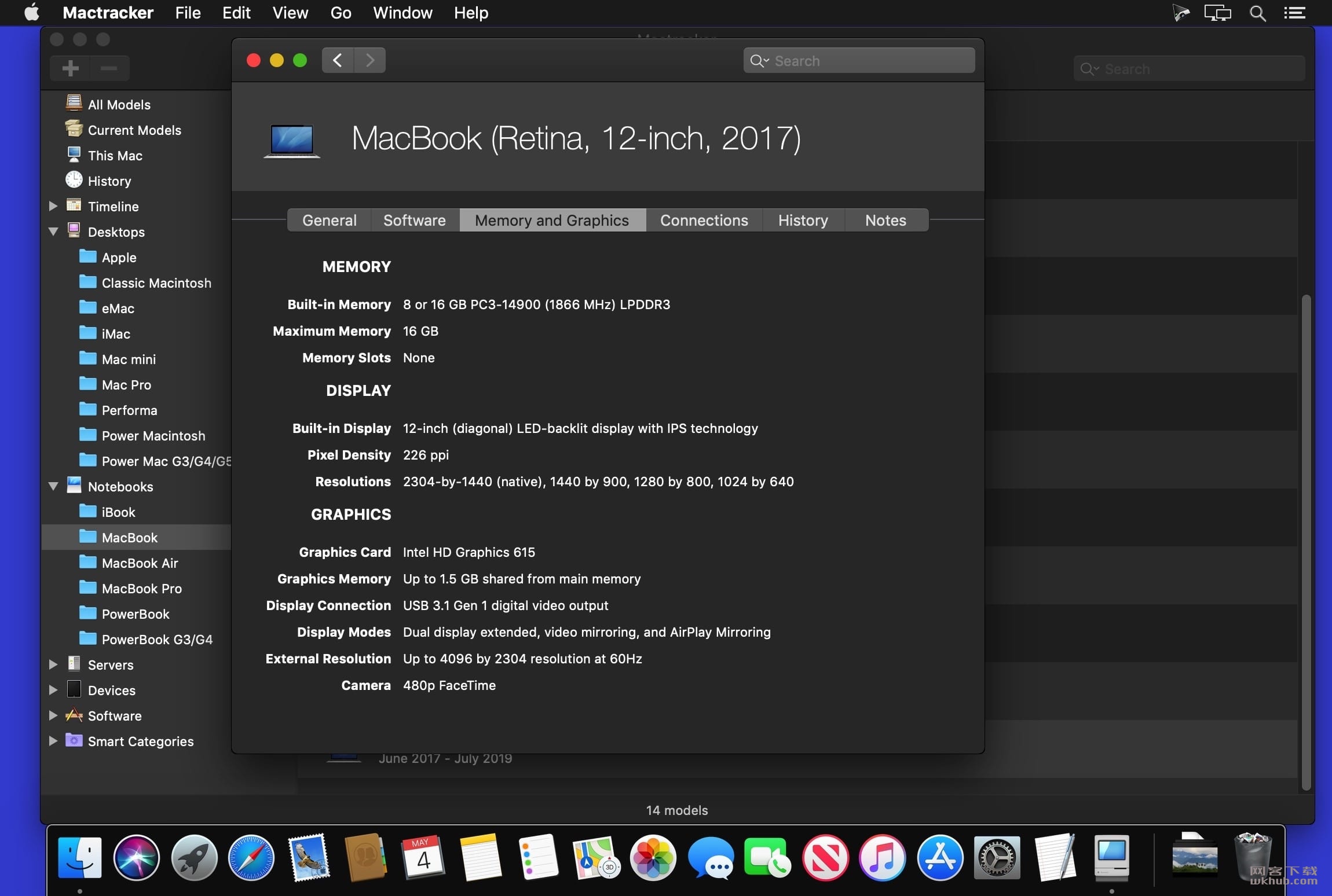
Task: Select the Mac mini folder
Action: coord(129,359)
